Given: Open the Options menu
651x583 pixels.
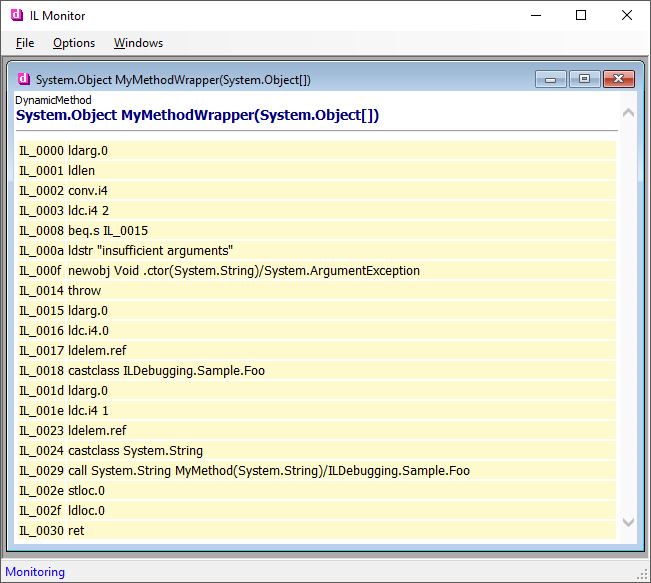Looking at the screenshot, I should coord(74,43).
